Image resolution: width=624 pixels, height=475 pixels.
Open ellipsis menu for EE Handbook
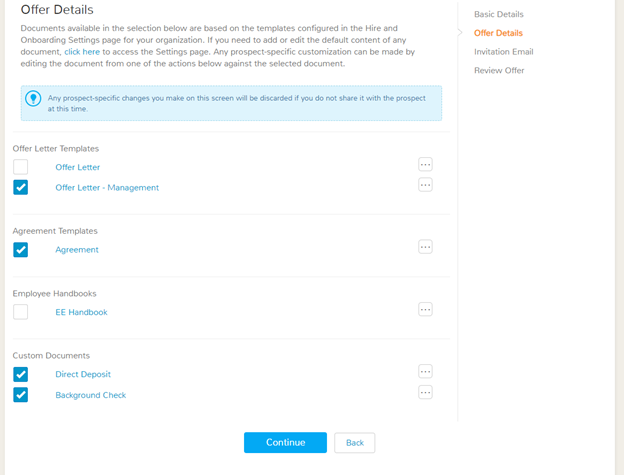pyautogui.click(x=425, y=310)
